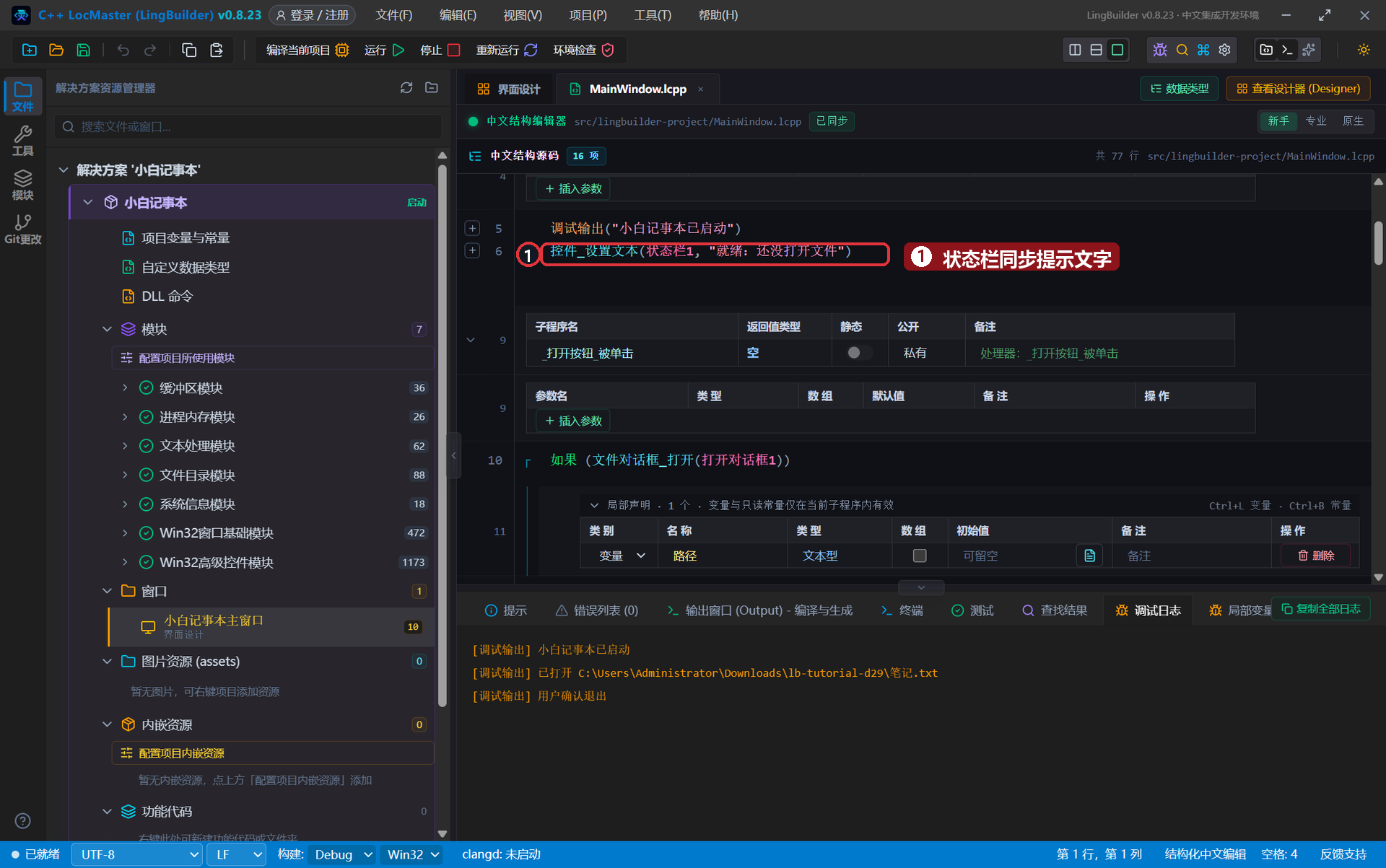Open the 变量 category dropdown
Image resolution: width=1386 pixels, height=868 pixels.
click(622, 556)
